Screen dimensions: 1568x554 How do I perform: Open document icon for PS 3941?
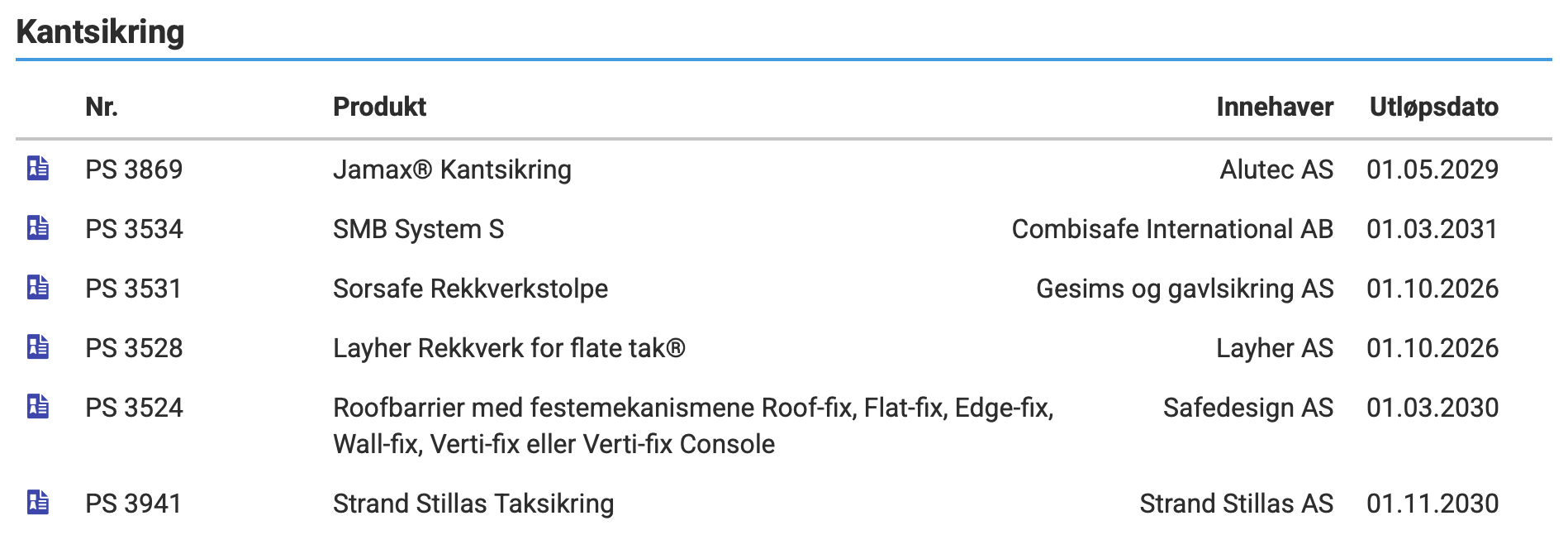(x=38, y=502)
